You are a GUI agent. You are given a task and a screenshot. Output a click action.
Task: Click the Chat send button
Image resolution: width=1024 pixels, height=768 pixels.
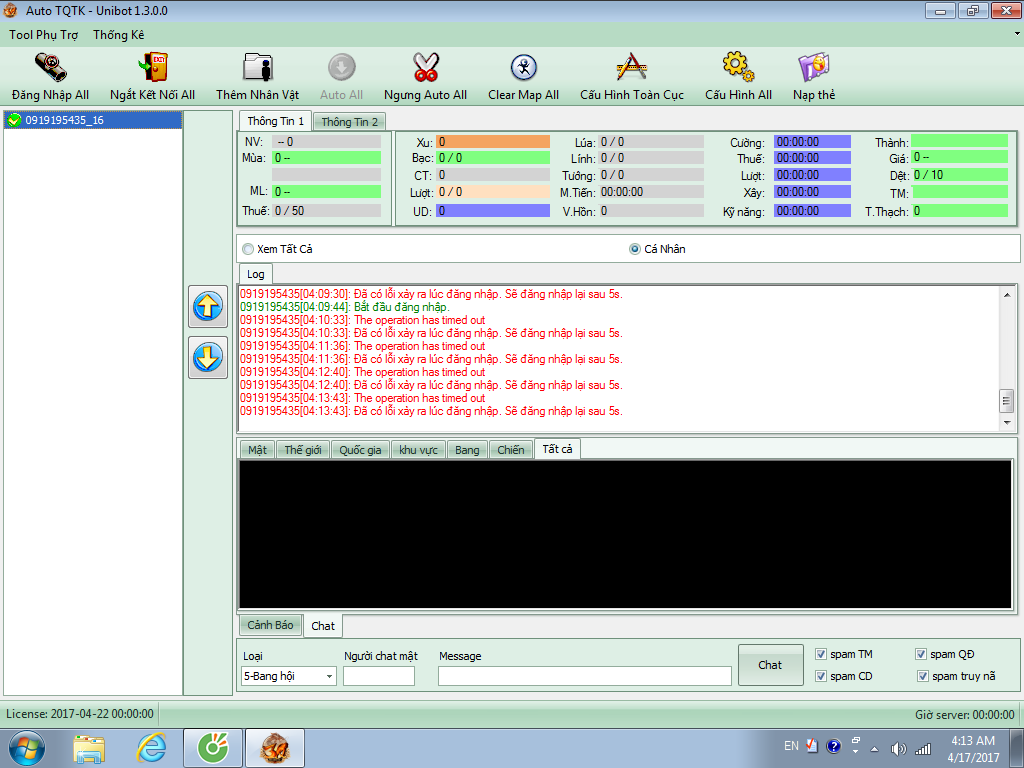coord(770,665)
